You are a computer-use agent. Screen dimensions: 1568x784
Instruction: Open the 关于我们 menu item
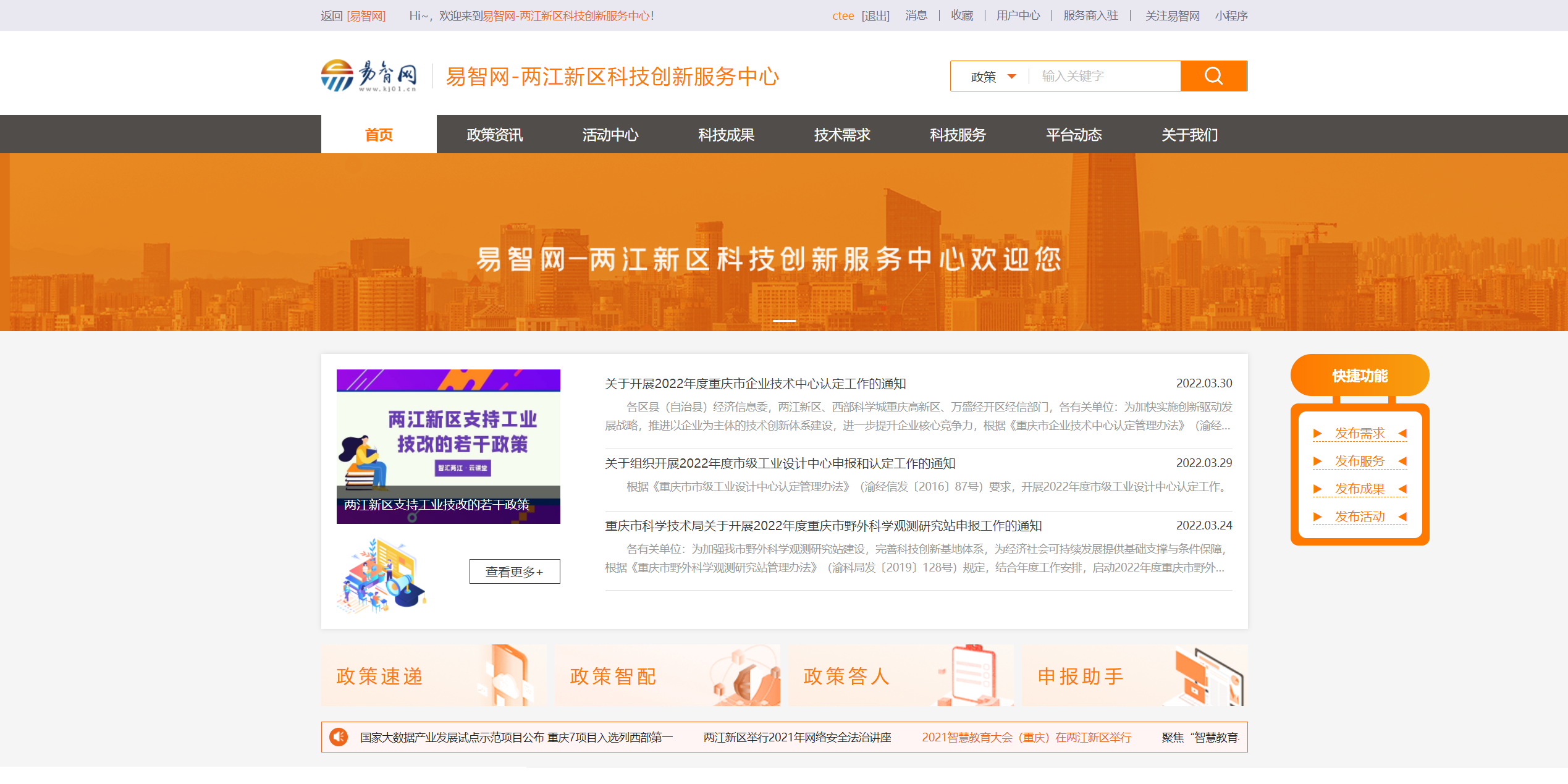point(1189,134)
